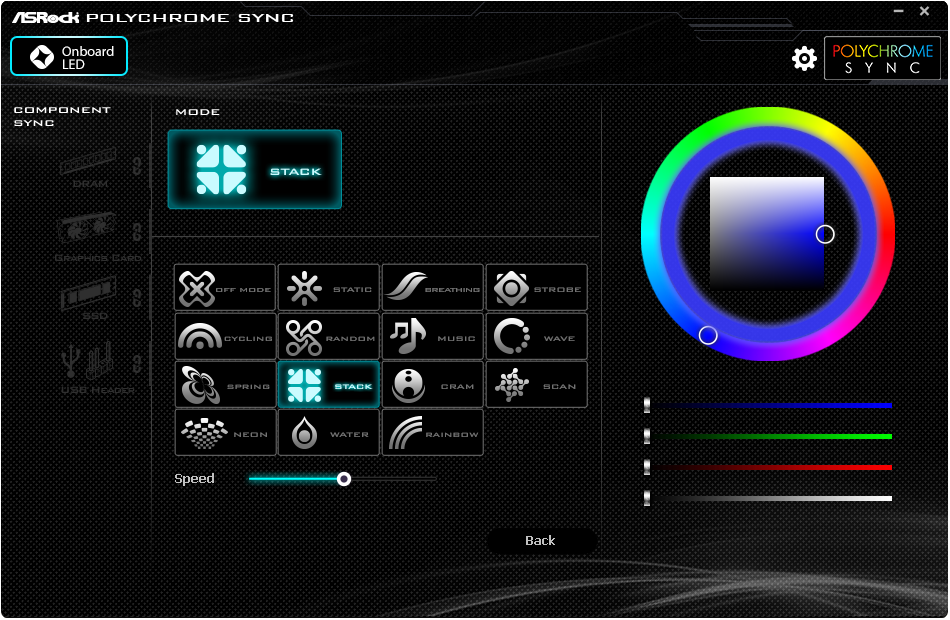Select the Spring lighting mode

(225, 385)
